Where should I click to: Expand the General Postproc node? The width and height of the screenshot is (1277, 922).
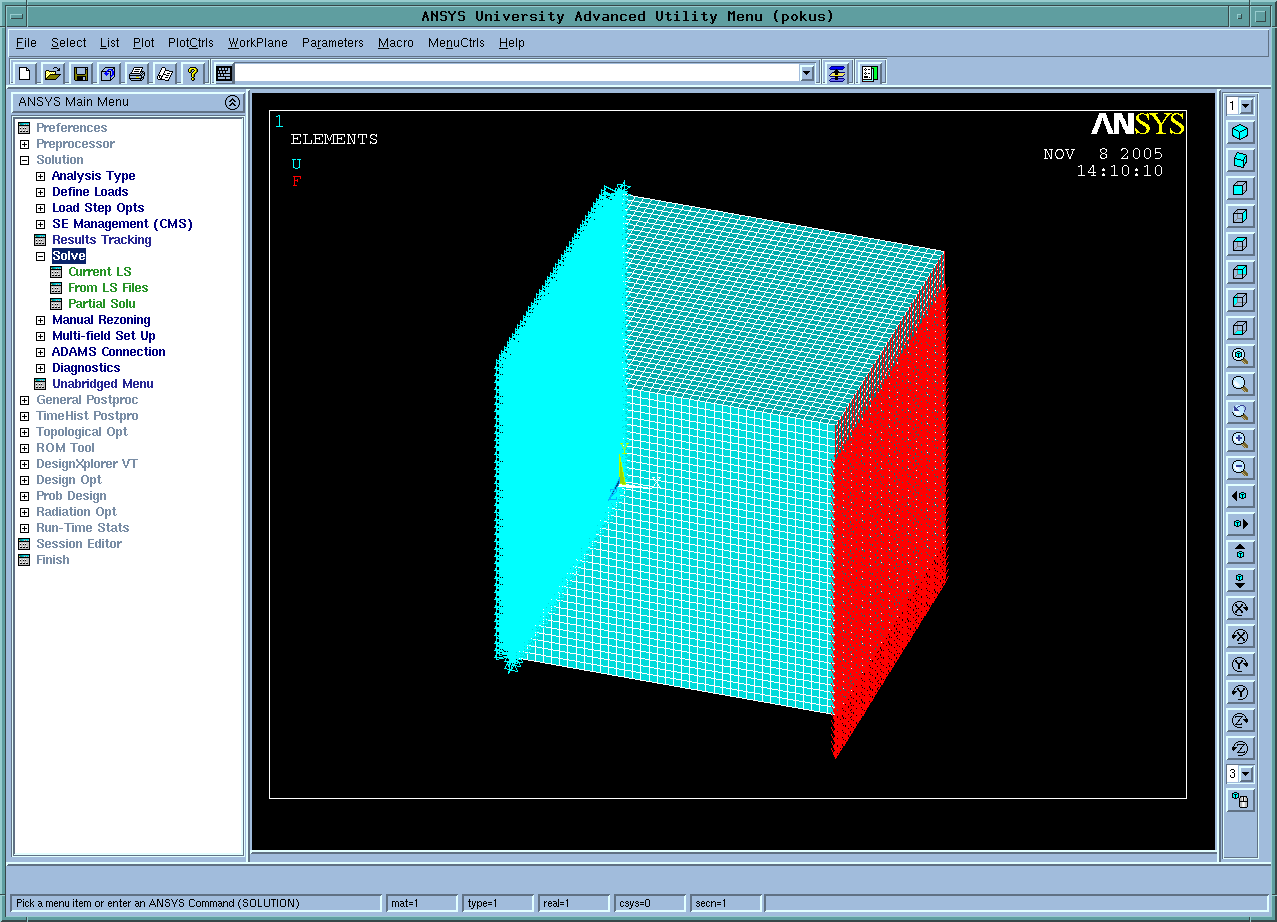click(x=24, y=400)
